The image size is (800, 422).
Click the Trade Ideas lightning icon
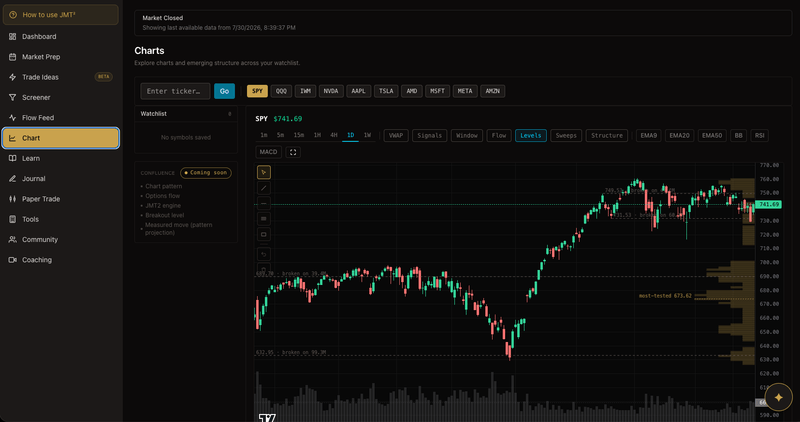coord(12,77)
